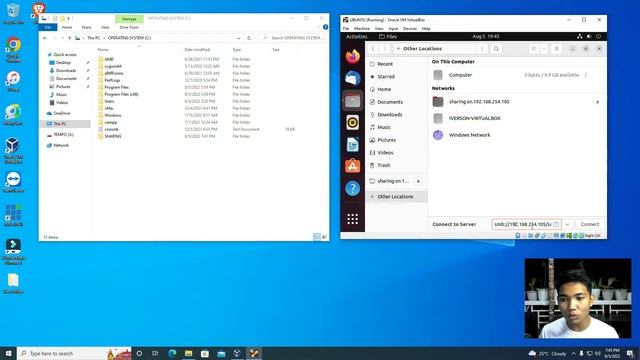Viewport: 640px width, 360px height.
Task: Select Other Locations in the Files sidebar
Action: [396, 197]
